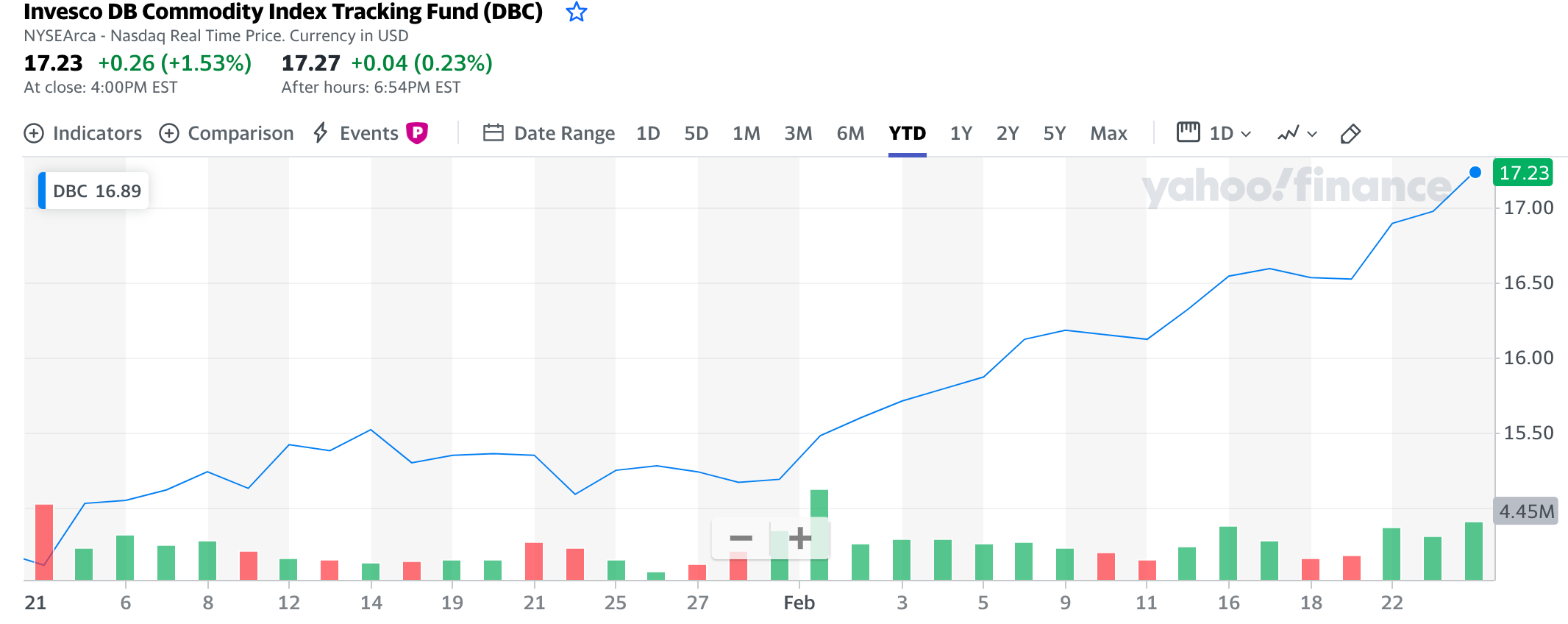Click the 16.00 price axis label

(x=1528, y=358)
